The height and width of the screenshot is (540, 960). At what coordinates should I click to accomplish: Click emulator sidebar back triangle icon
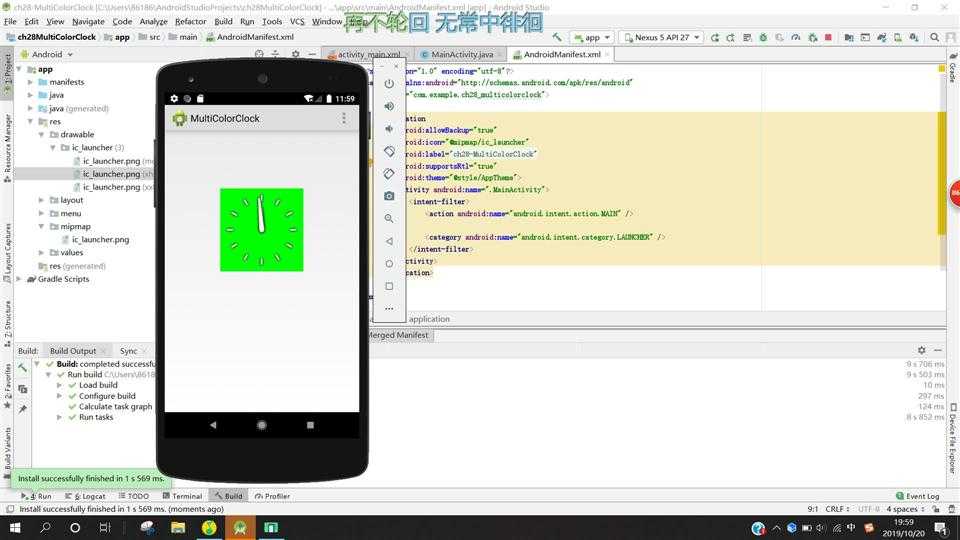coord(389,241)
